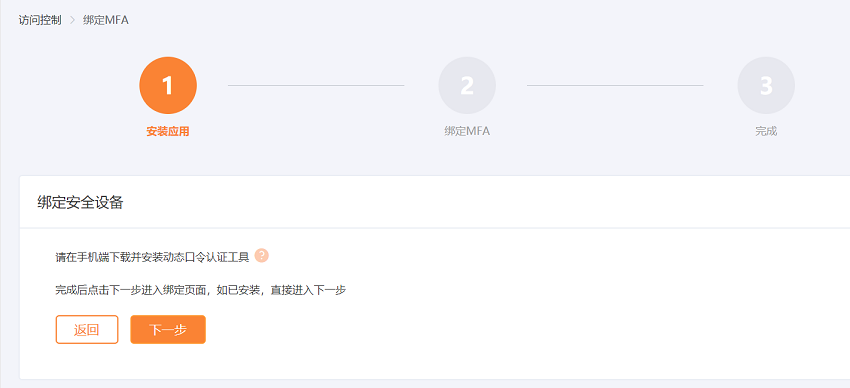Select the 完成 step label
This screenshot has height=388, width=850.
click(766, 131)
